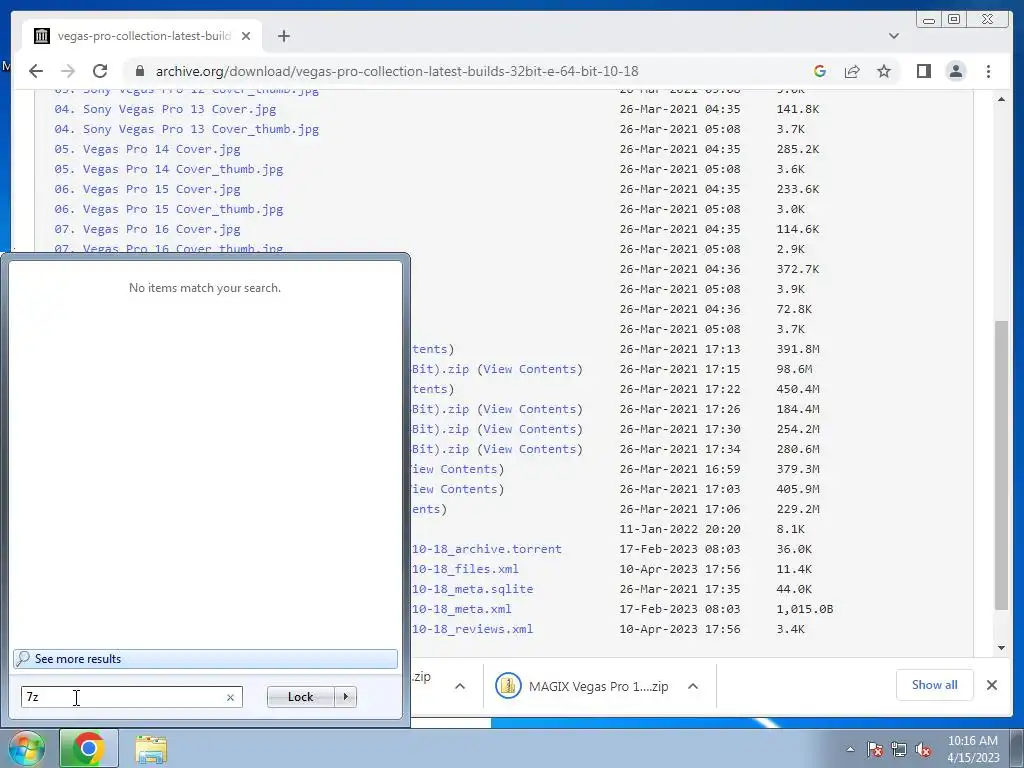Reload the archive.org page

(x=100, y=71)
